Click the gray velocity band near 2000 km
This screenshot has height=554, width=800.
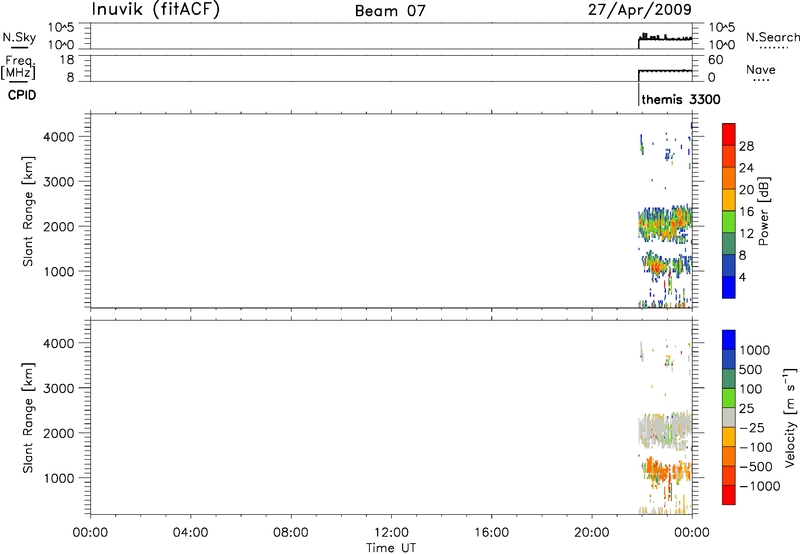click(x=665, y=431)
